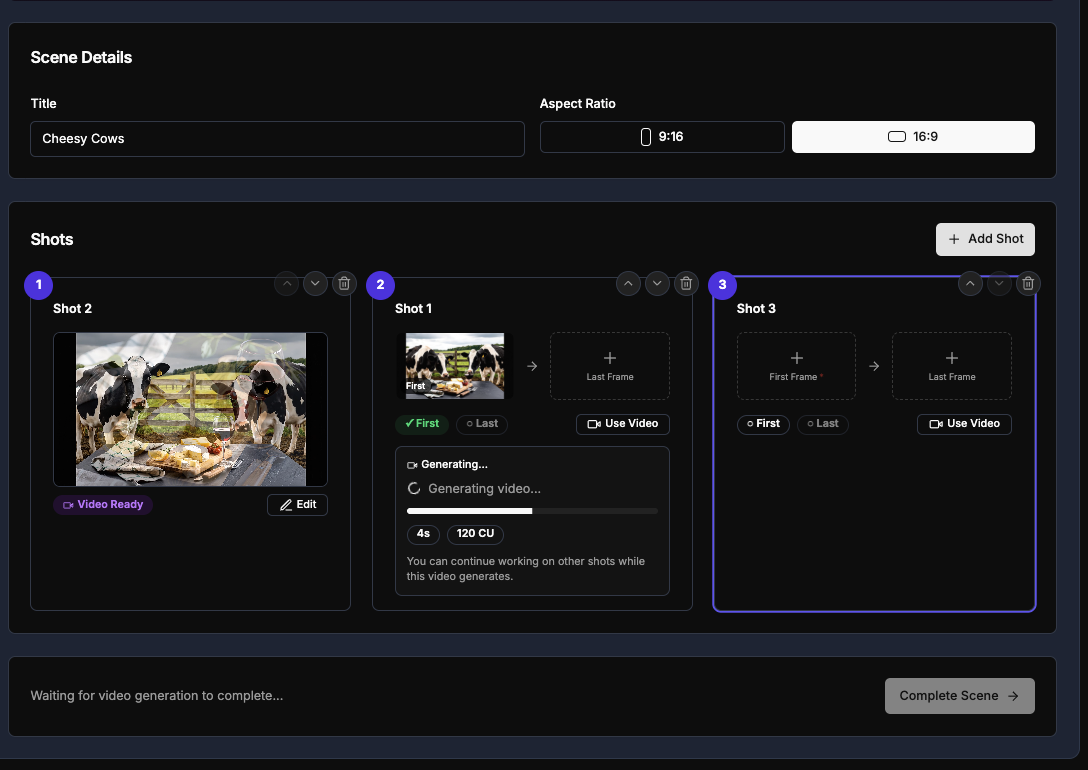Select 9:16 aspect ratio
Viewport: 1088px width, 770px height.
[662, 137]
